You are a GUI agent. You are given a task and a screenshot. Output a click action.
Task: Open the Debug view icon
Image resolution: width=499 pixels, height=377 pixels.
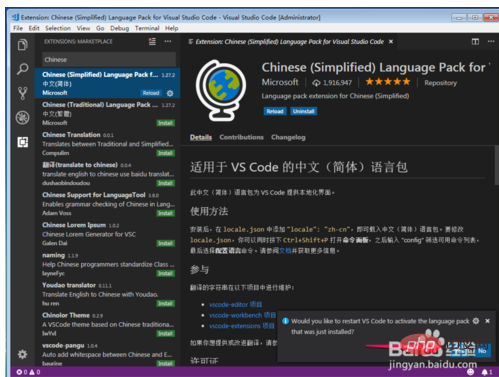click(23, 118)
